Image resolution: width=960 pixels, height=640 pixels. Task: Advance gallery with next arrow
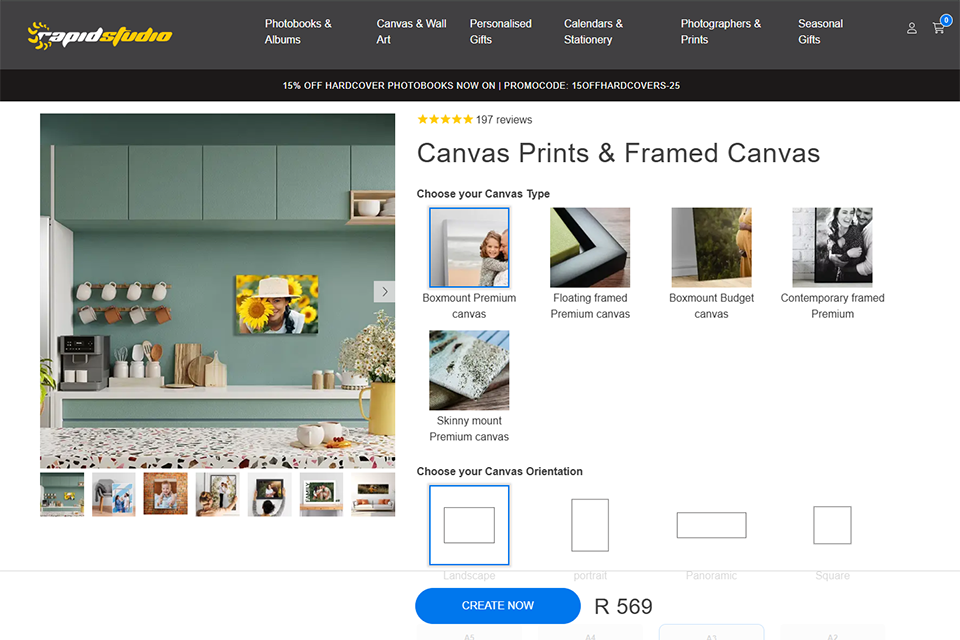click(384, 292)
